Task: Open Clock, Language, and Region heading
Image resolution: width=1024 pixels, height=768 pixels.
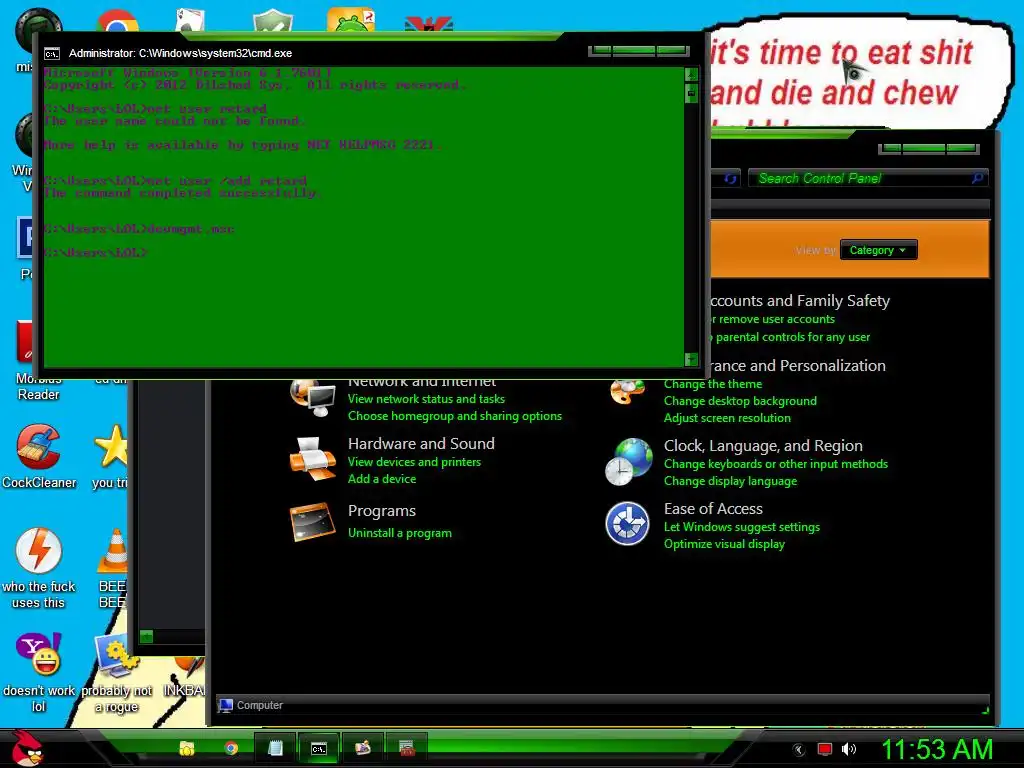Action: pos(763,445)
